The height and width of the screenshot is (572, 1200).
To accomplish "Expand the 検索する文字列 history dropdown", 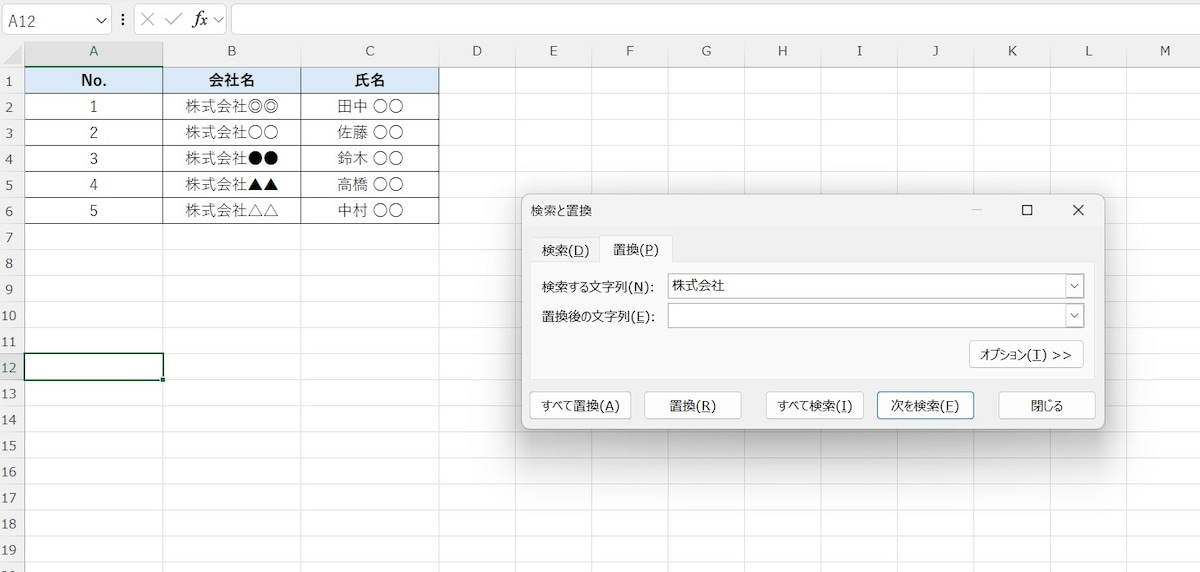I will tap(1074, 286).
